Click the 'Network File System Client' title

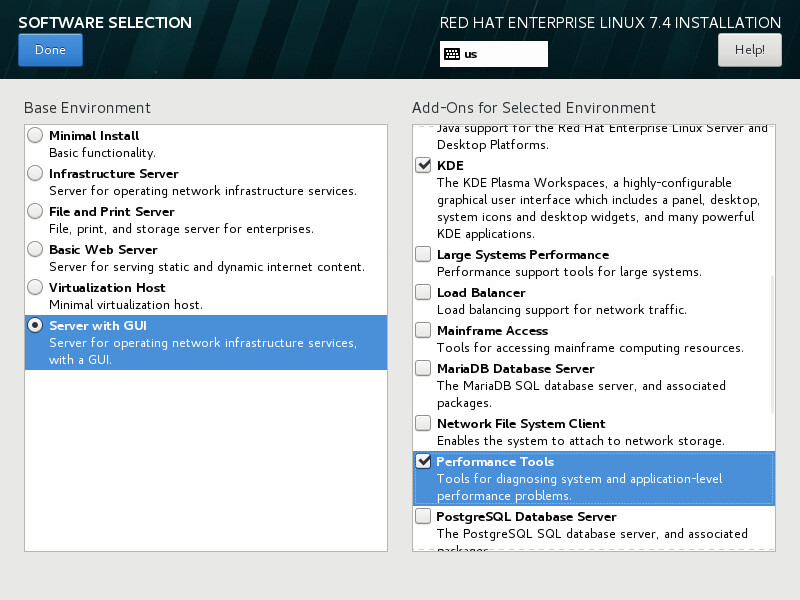(521, 423)
